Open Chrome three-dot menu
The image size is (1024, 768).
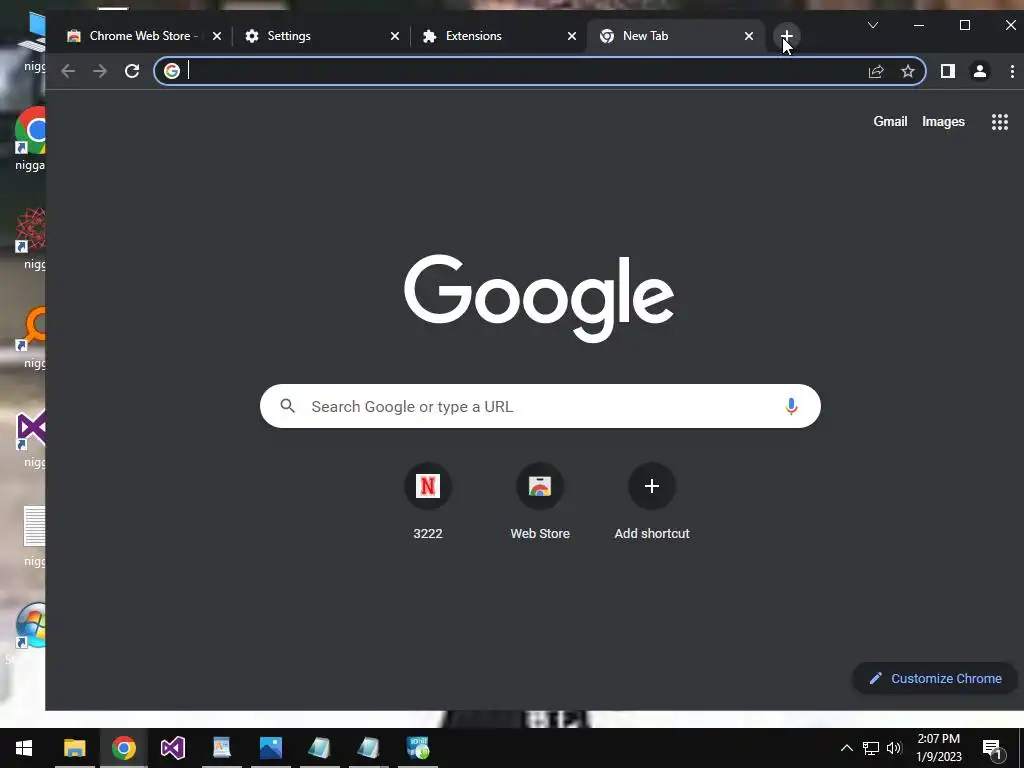pyautogui.click(x=1012, y=71)
